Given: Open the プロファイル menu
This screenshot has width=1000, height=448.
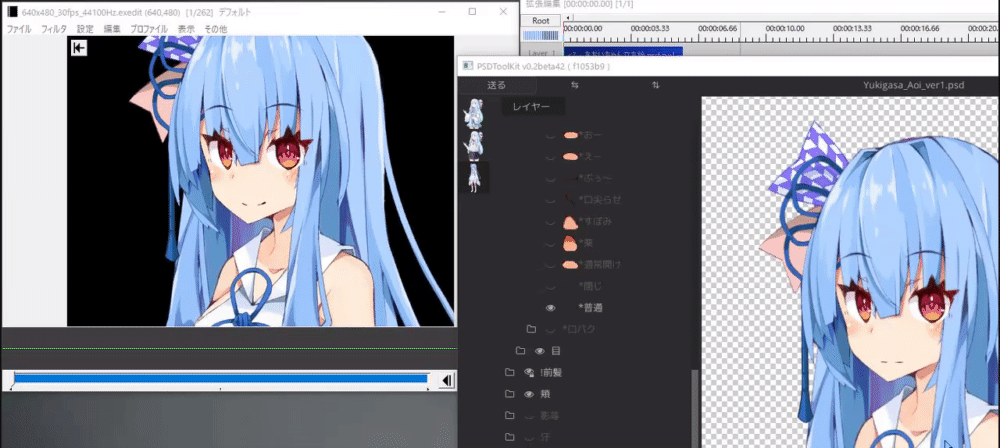Looking at the screenshot, I should 149,29.
